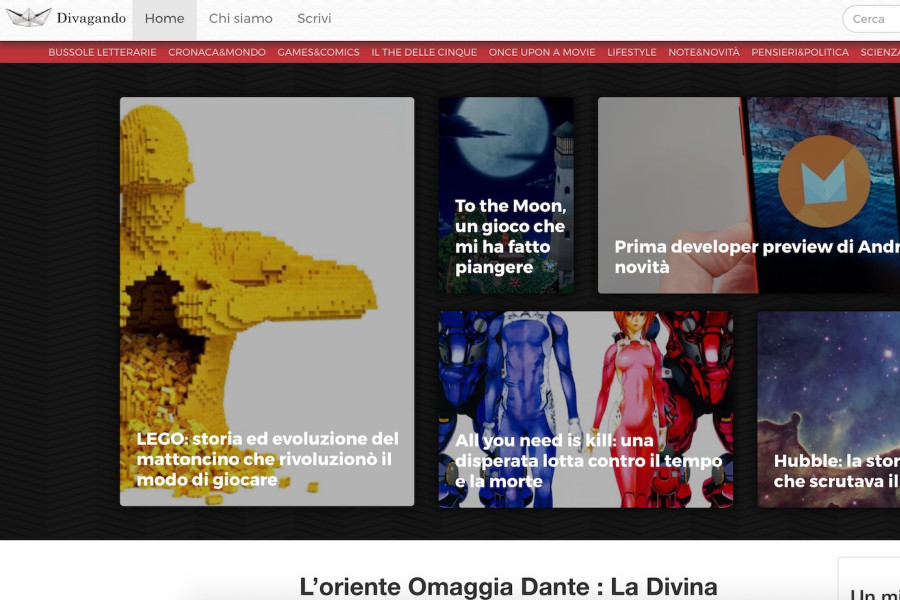
Task: Open the Scrivi page
Action: click(314, 18)
